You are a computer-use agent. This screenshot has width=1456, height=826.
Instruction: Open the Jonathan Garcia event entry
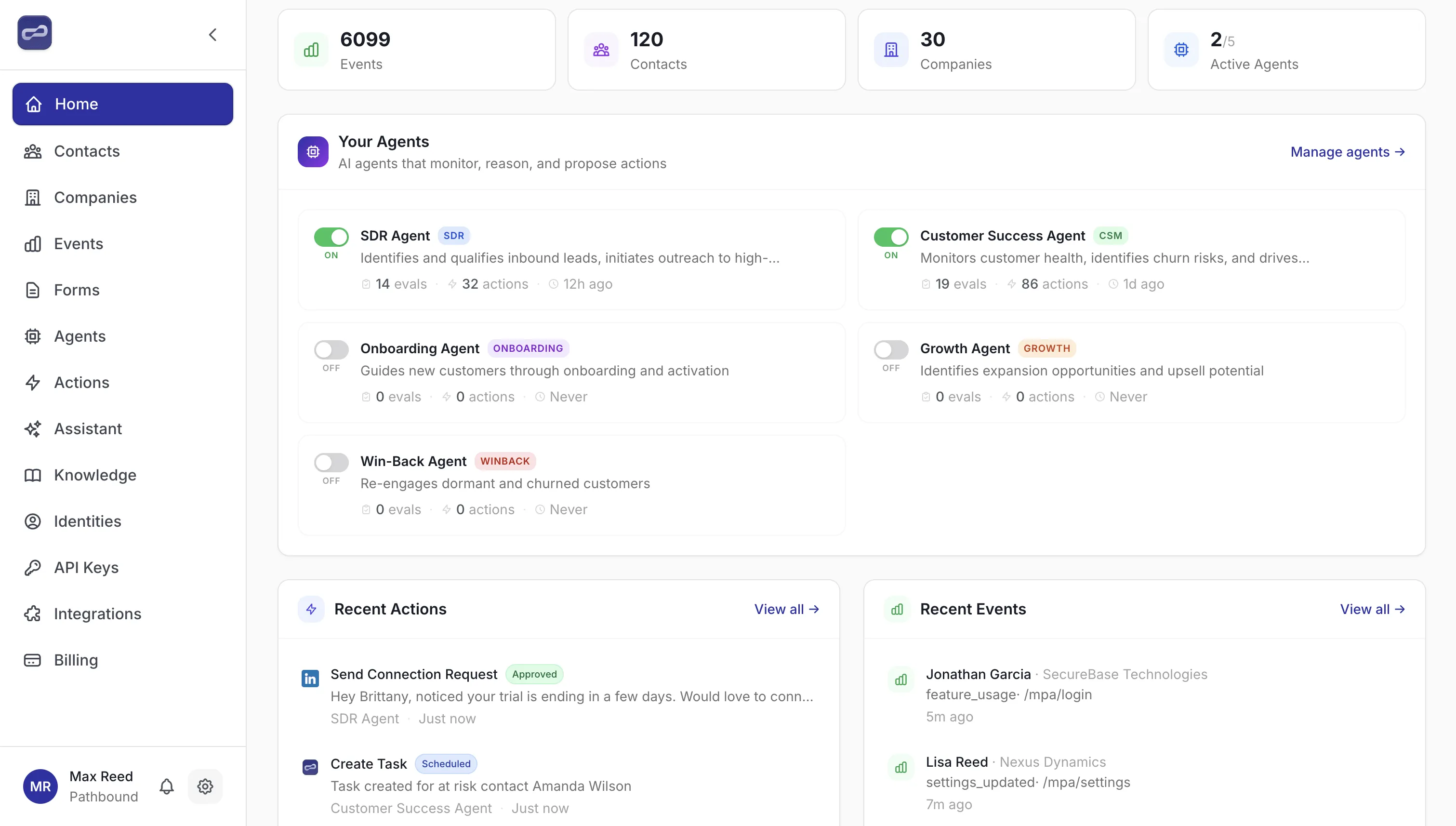click(x=978, y=674)
